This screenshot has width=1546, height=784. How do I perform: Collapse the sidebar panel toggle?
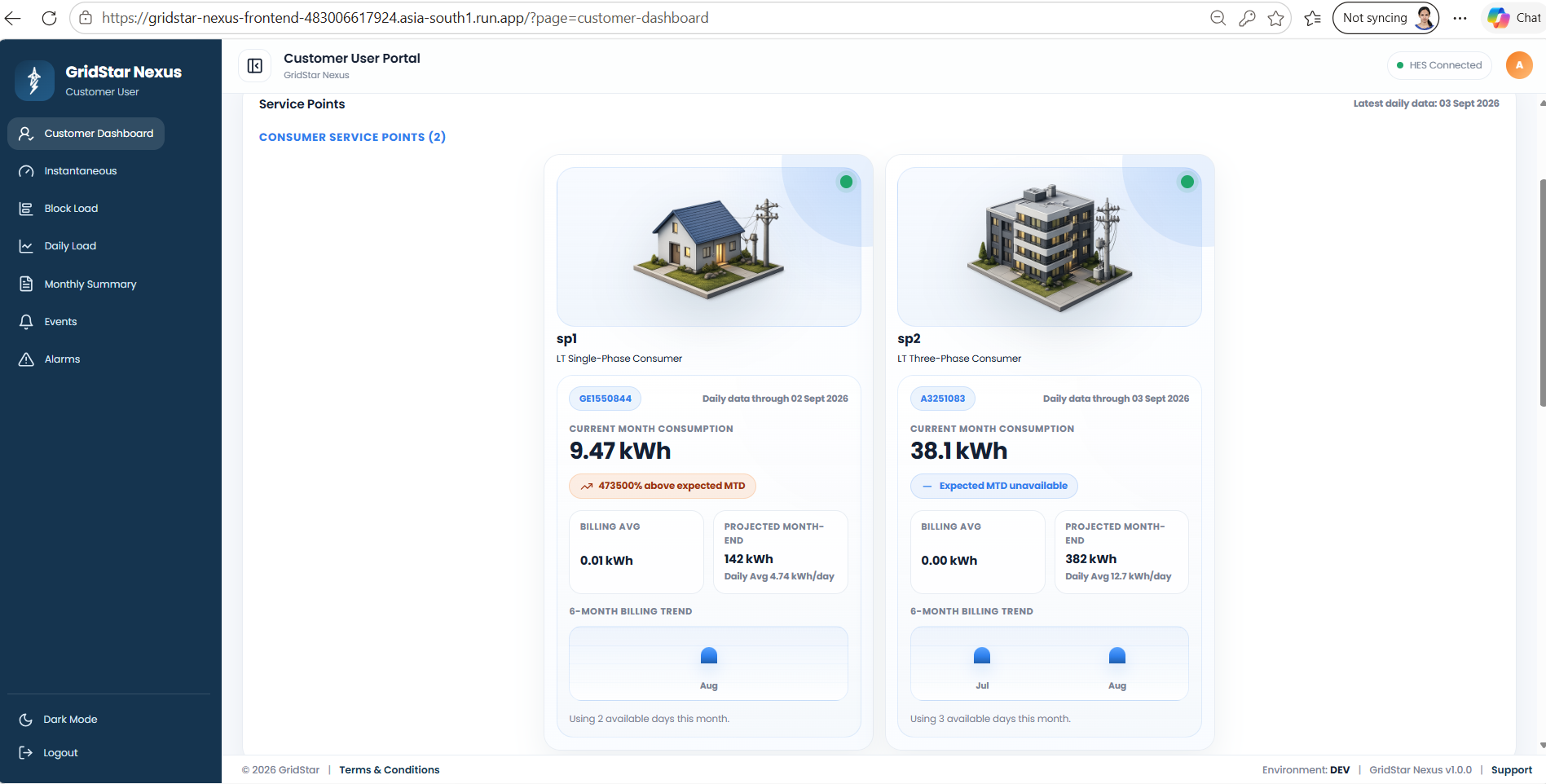point(255,66)
